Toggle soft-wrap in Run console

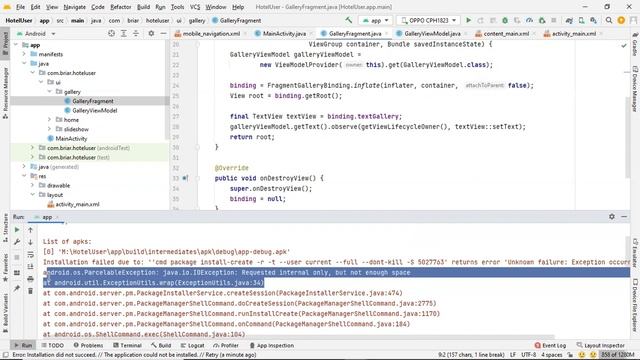(30, 255)
